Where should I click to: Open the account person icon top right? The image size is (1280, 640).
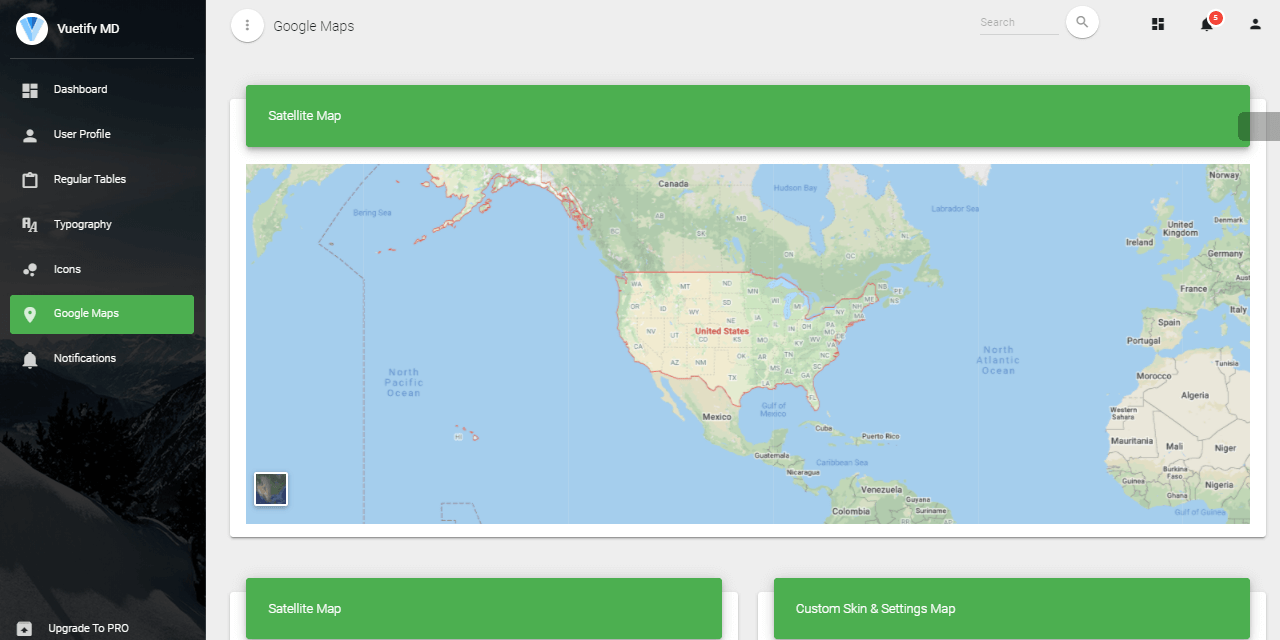point(1254,23)
